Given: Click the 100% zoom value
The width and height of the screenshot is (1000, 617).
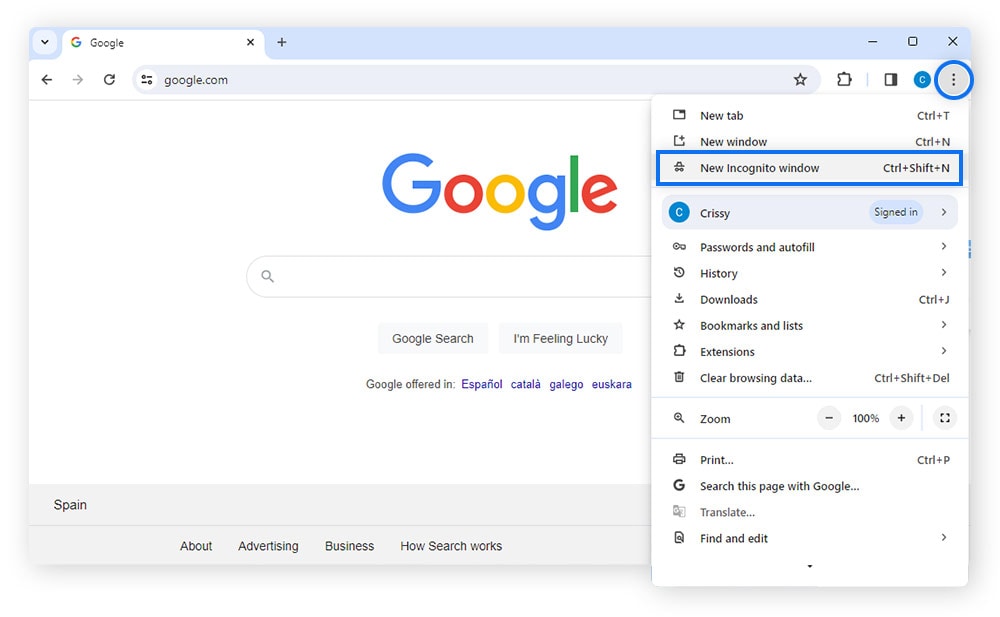Looking at the screenshot, I should [865, 419].
